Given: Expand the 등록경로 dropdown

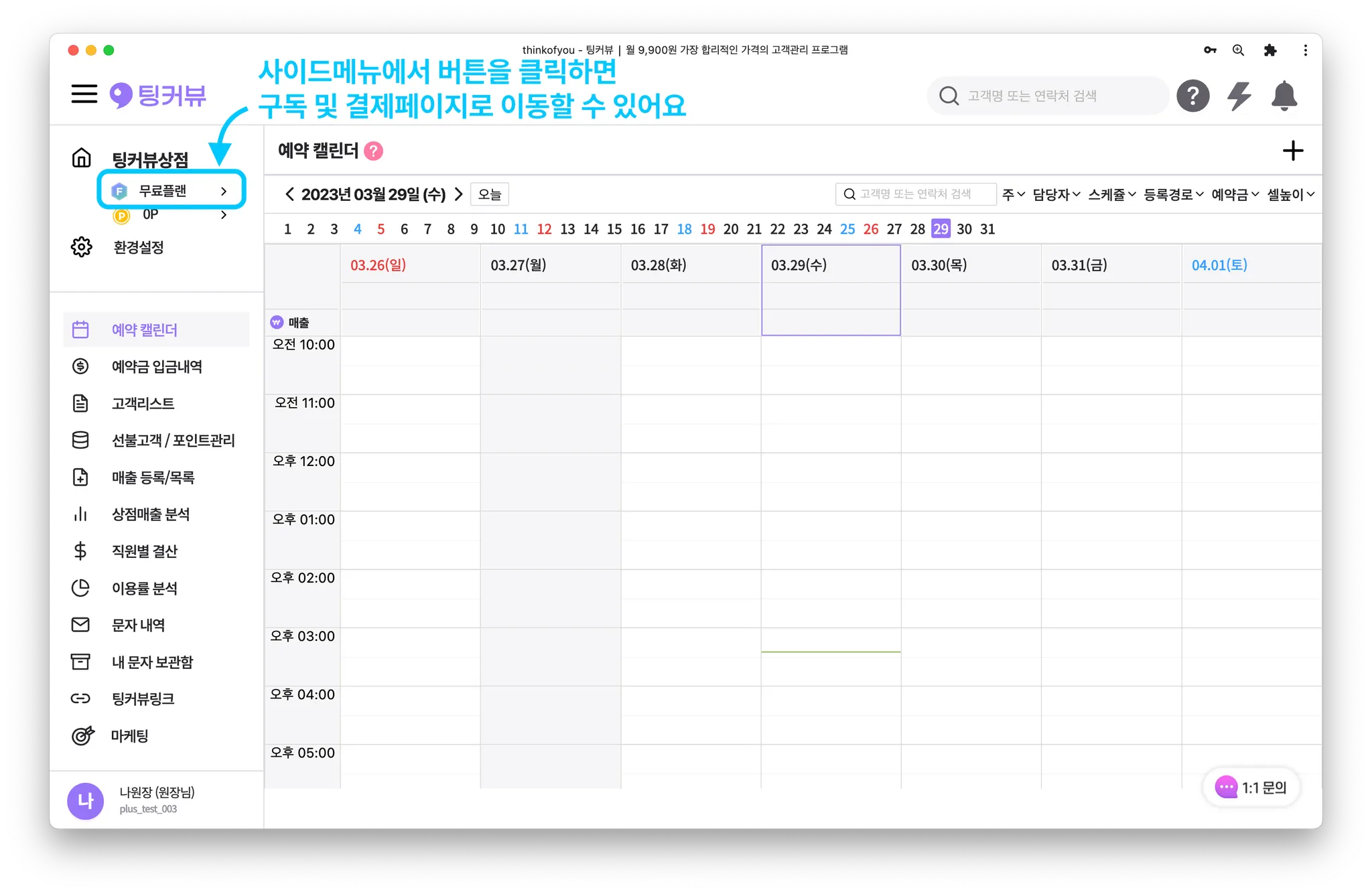Looking at the screenshot, I should [x=1173, y=194].
